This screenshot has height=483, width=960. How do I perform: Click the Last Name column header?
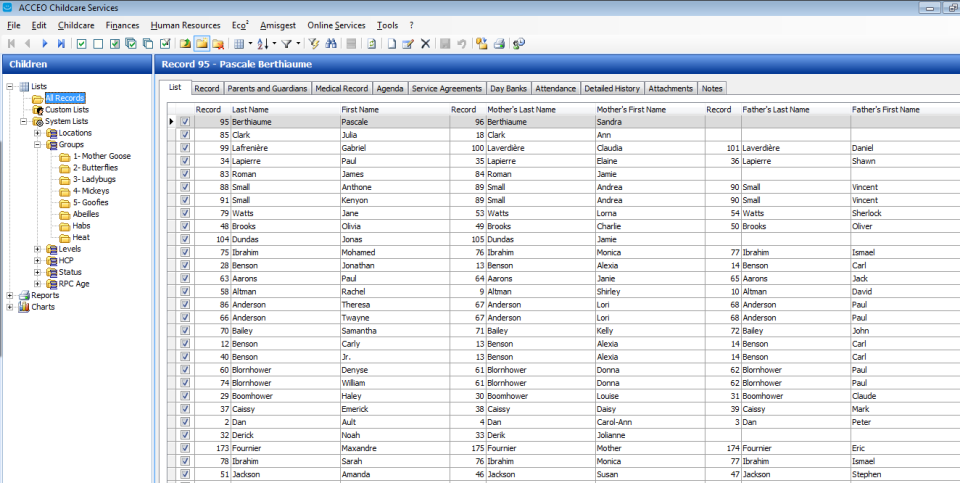pyautogui.click(x=285, y=110)
